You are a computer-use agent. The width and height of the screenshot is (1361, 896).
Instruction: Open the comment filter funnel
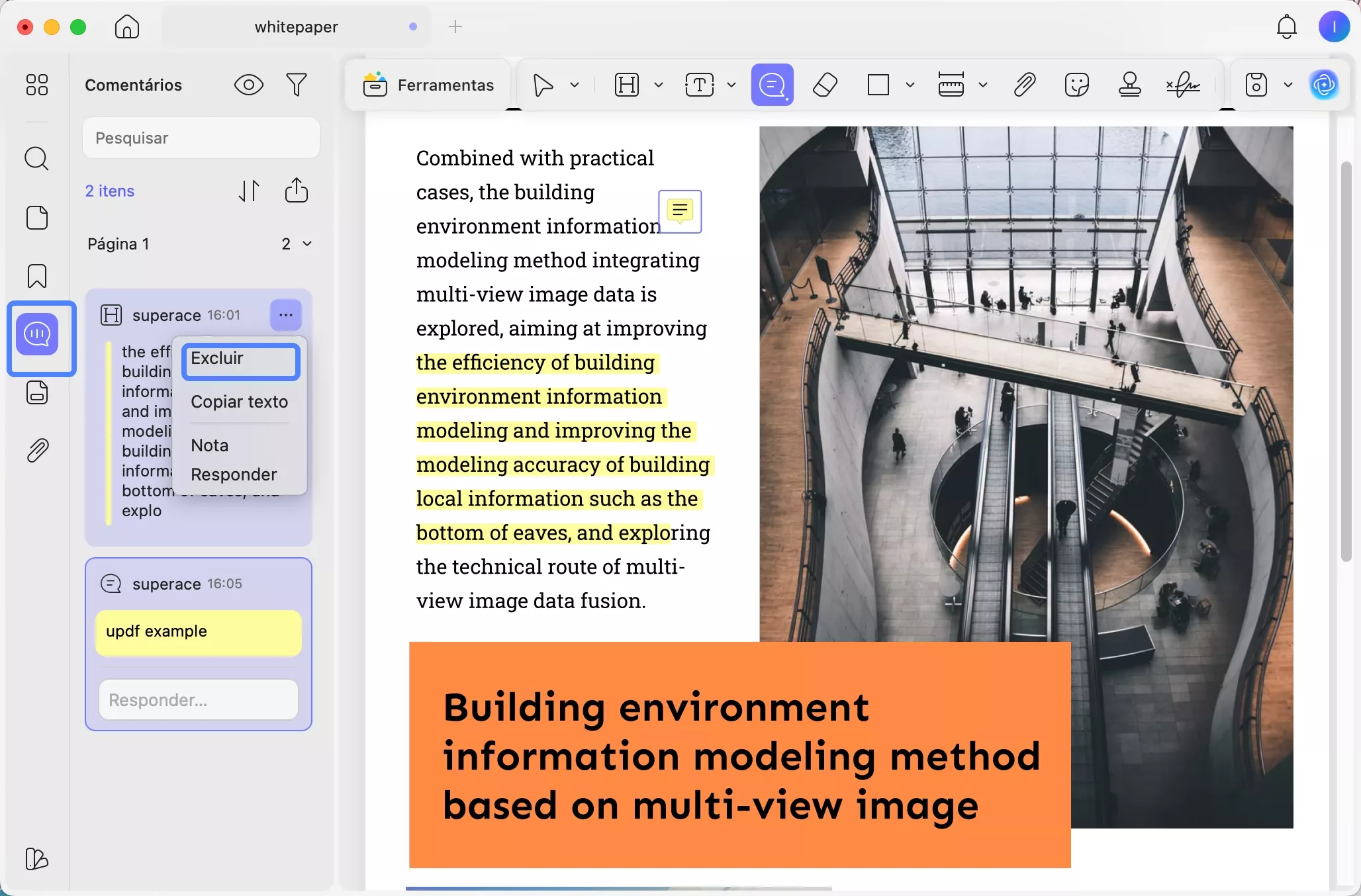click(x=297, y=85)
